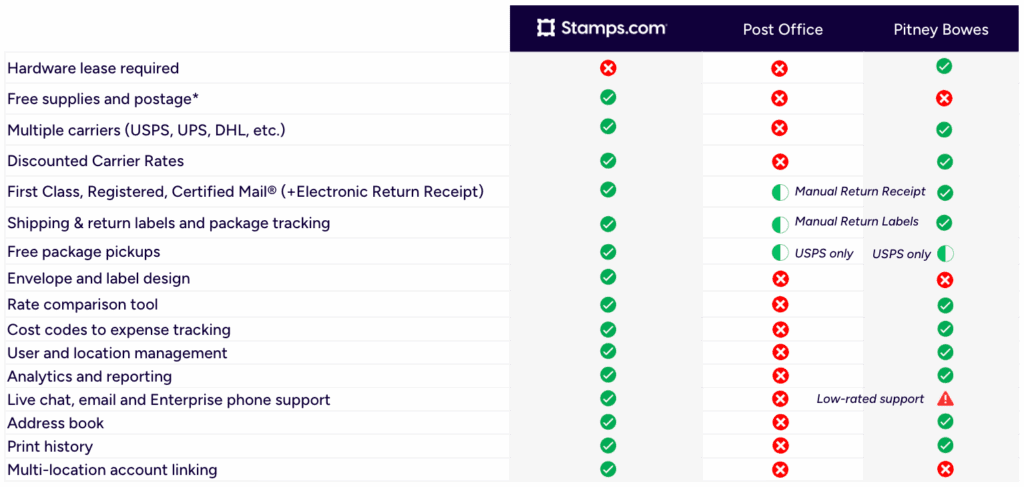Image resolution: width=1024 pixels, height=487 pixels.
Task: Click Post Office red X for Discounted Carrier Rates
Action: pyautogui.click(x=780, y=162)
